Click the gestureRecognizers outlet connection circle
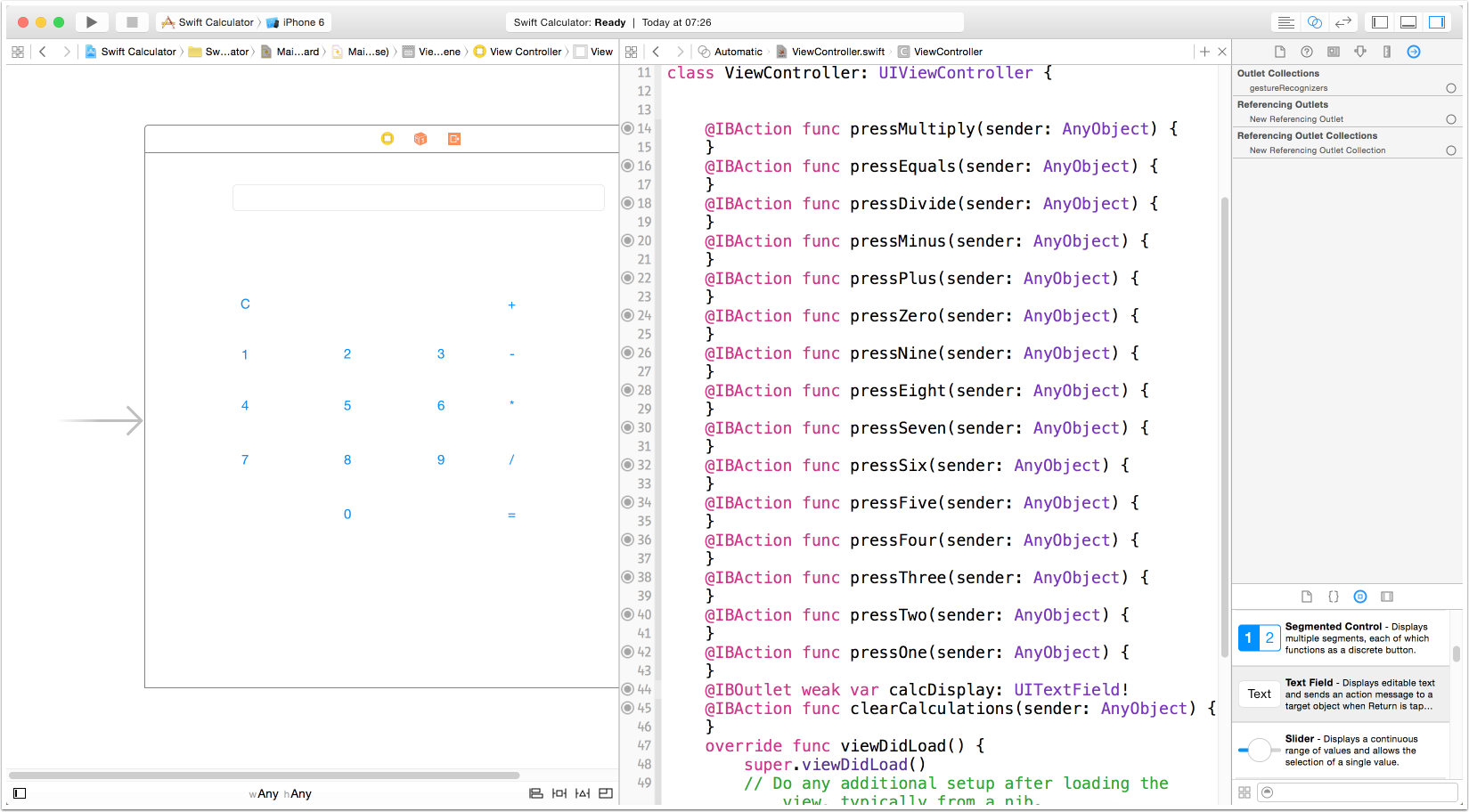The height and width of the screenshot is (812, 1469). click(x=1451, y=88)
